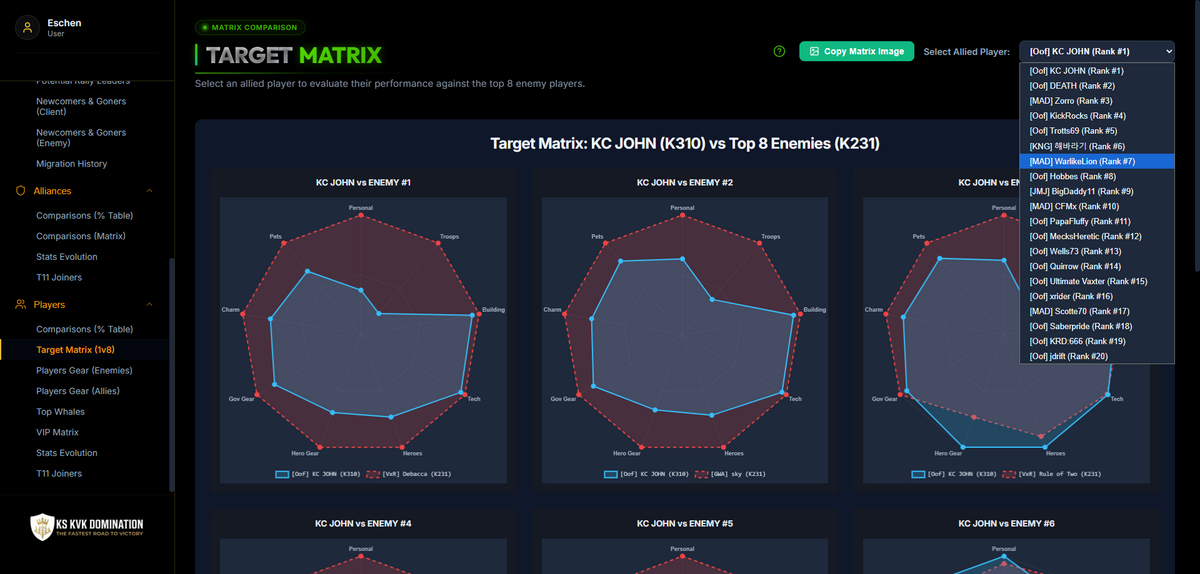Go to VIP Matrix in sidebar
The height and width of the screenshot is (574, 1200).
57,432
